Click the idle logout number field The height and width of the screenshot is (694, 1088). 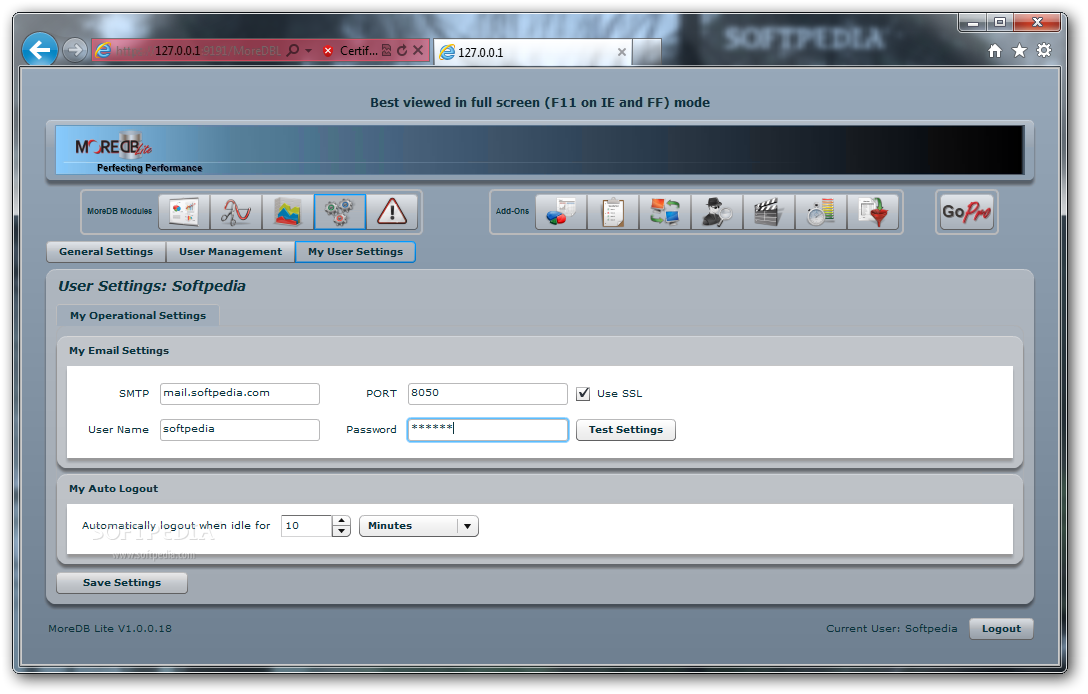pyautogui.click(x=307, y=526)
